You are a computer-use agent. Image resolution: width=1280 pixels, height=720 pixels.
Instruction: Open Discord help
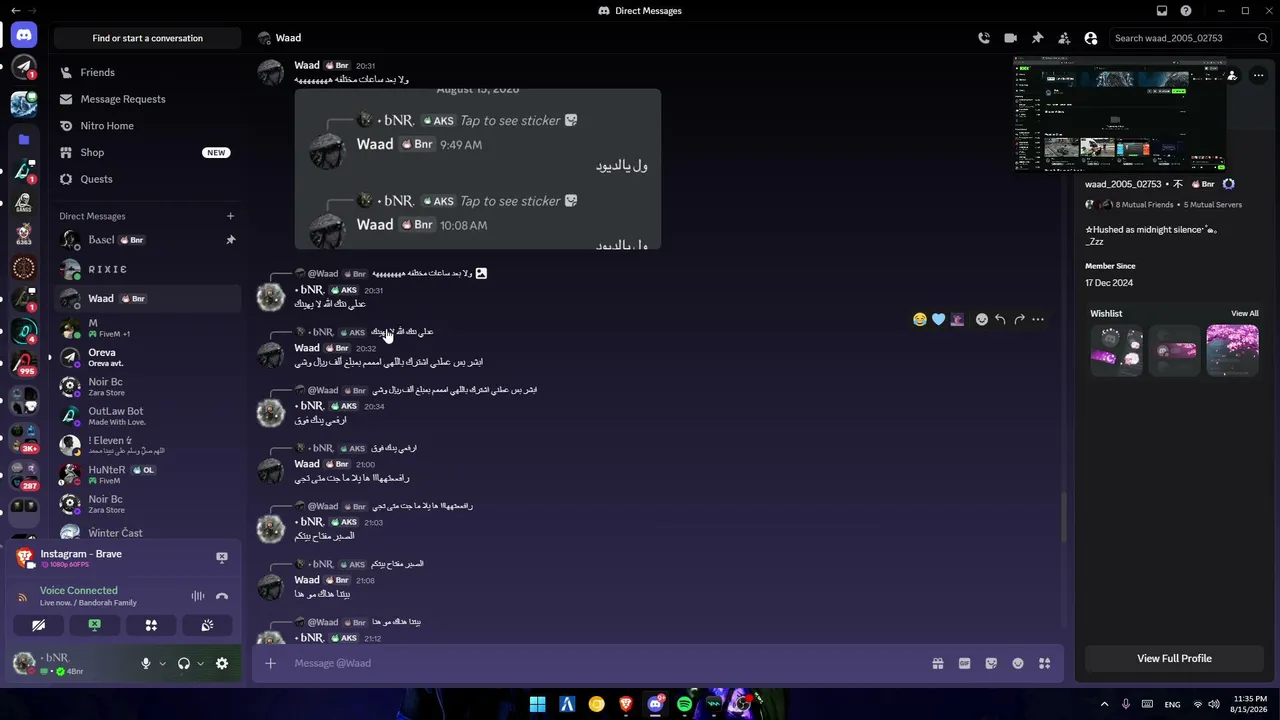coord(1186,11)
